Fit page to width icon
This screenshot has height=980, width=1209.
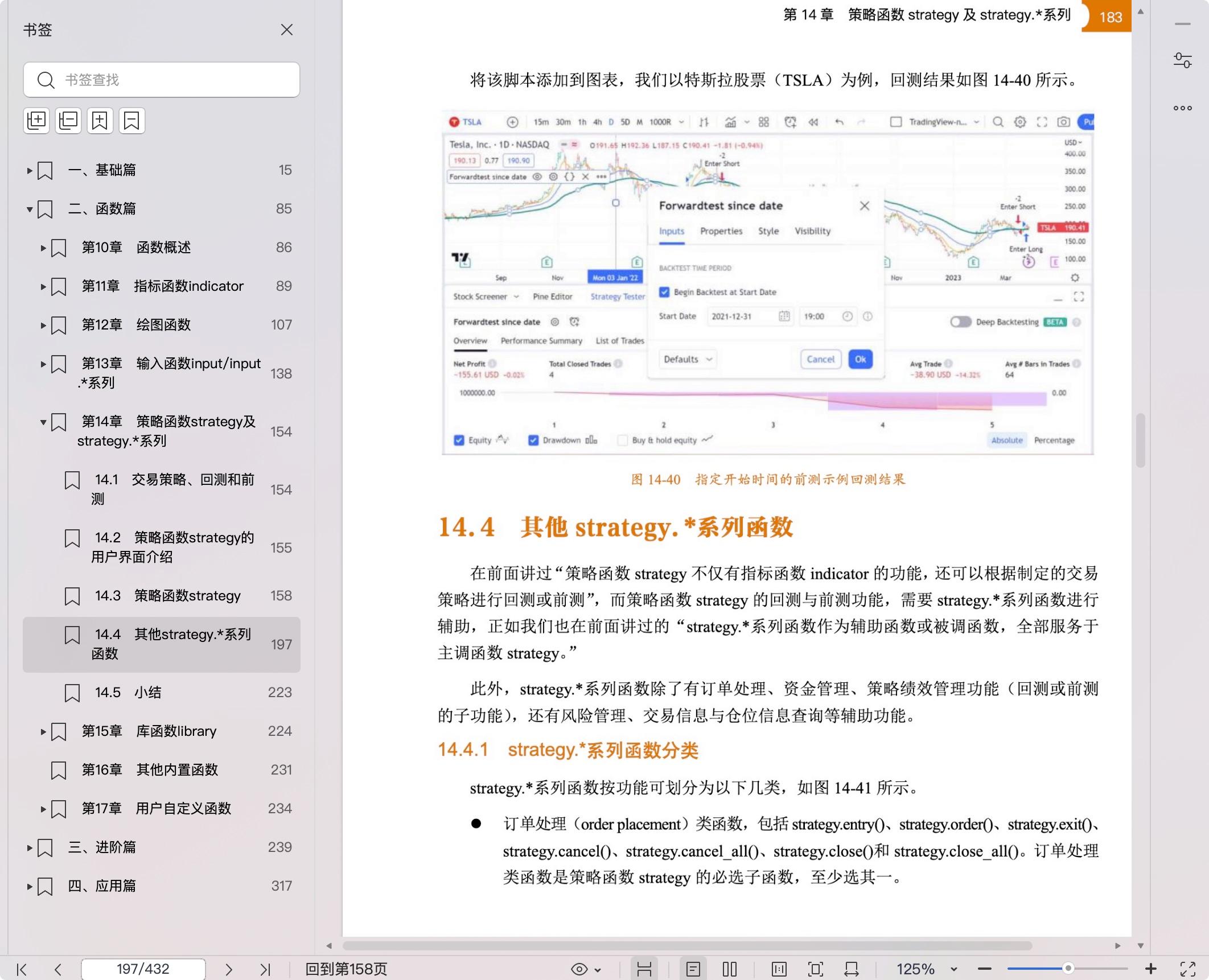852,969
